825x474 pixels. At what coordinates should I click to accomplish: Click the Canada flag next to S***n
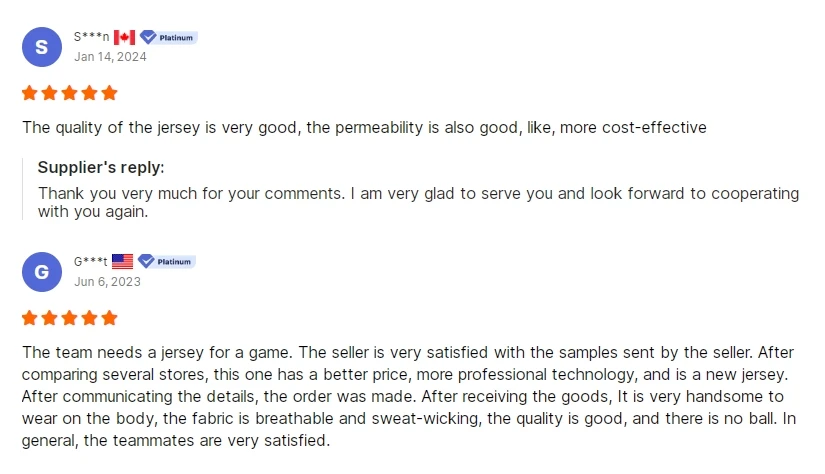point(124,37)
